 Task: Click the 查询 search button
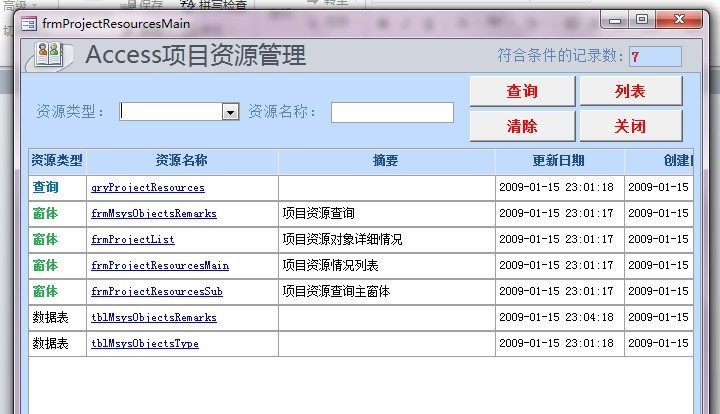click(x=522, y=91)
